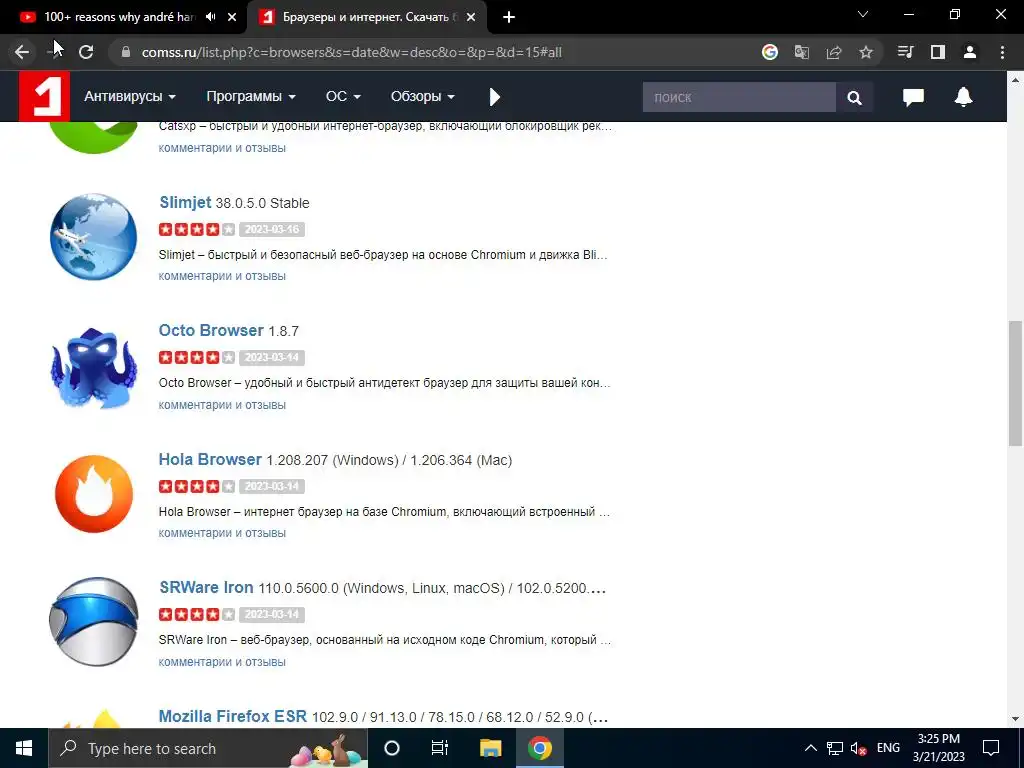The height and width of the screenshot is (768, 1024).
Task: Mute the YouTube tab speaker icon
Action: pos(210,17)
